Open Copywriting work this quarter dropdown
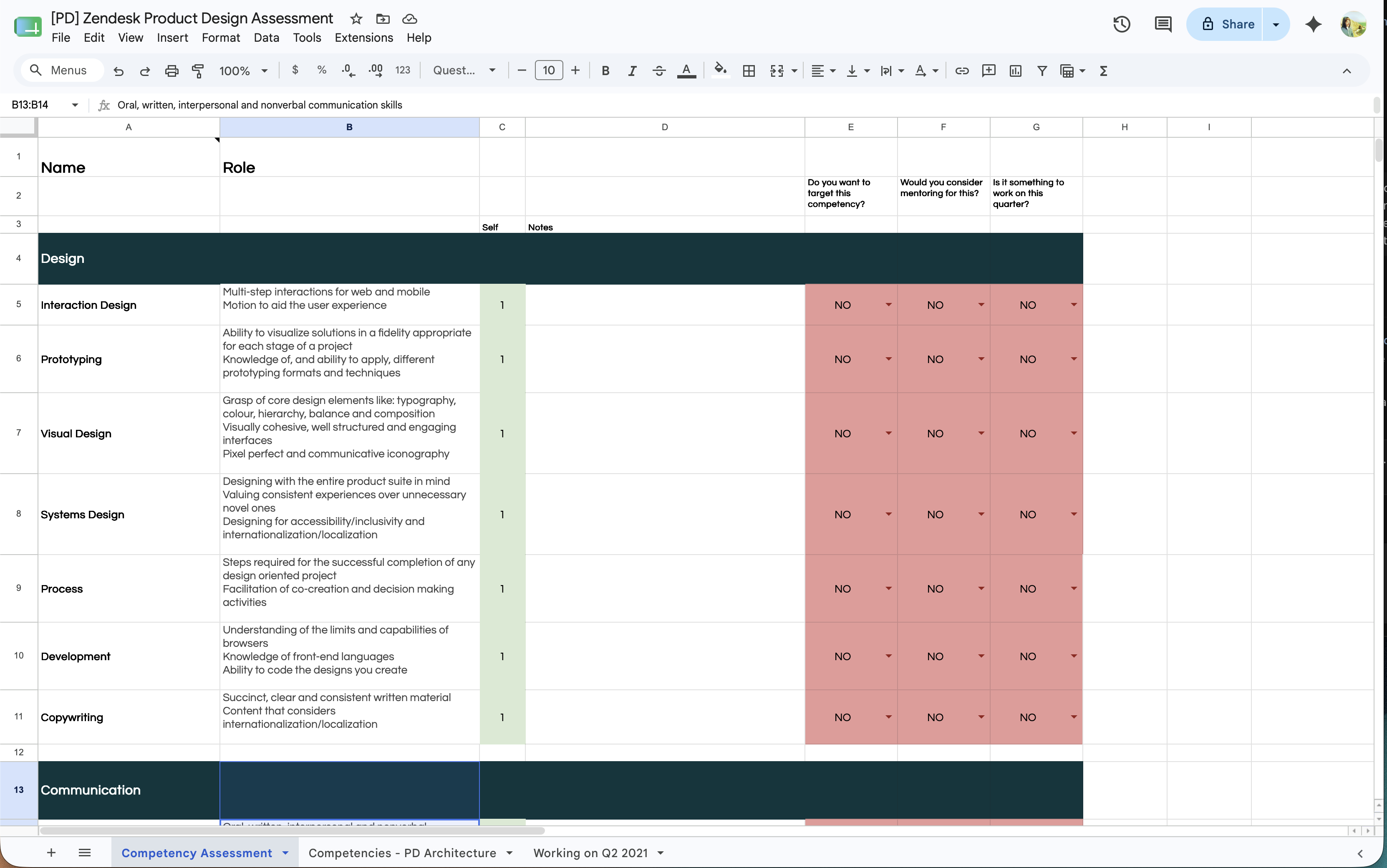 tap(1074, 717)
